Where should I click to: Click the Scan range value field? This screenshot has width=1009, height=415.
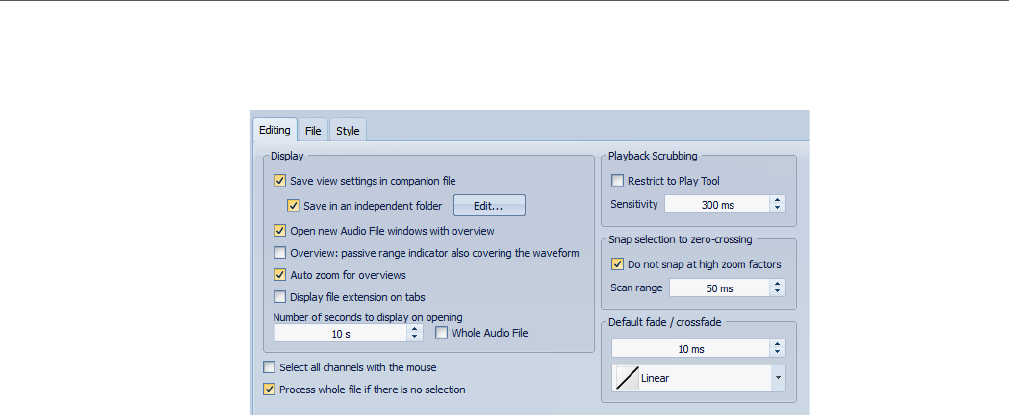[x=719, y=288]
